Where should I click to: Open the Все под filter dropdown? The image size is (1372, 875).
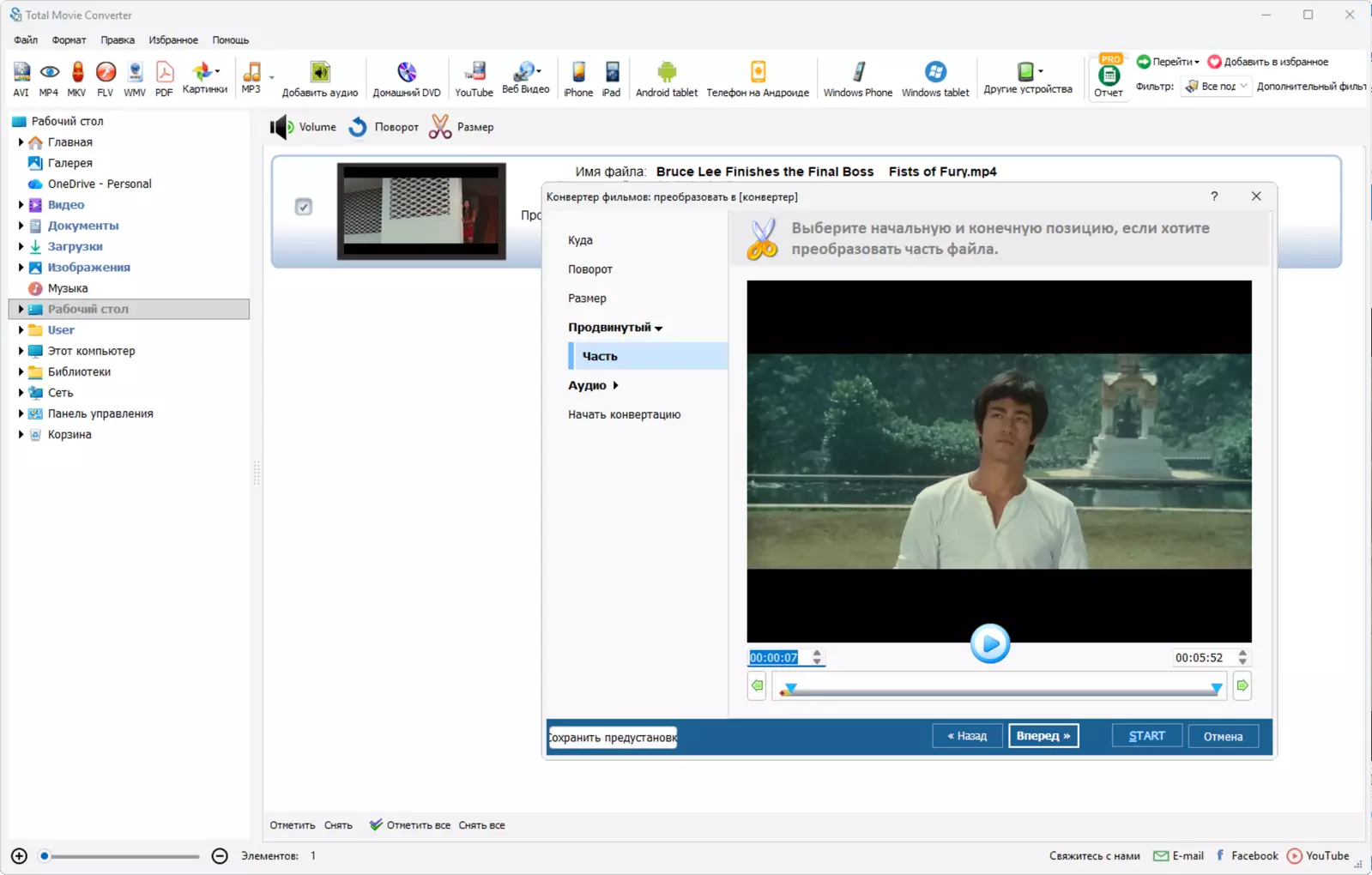click(x=1217, y=86)
